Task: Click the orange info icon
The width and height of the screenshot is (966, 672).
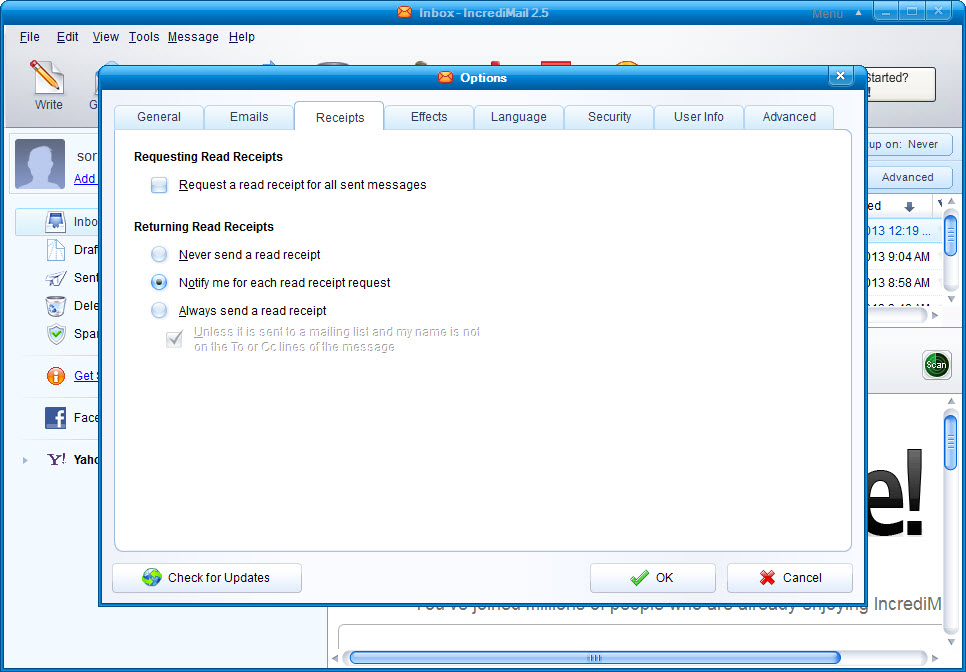Action: click(55, 376)
